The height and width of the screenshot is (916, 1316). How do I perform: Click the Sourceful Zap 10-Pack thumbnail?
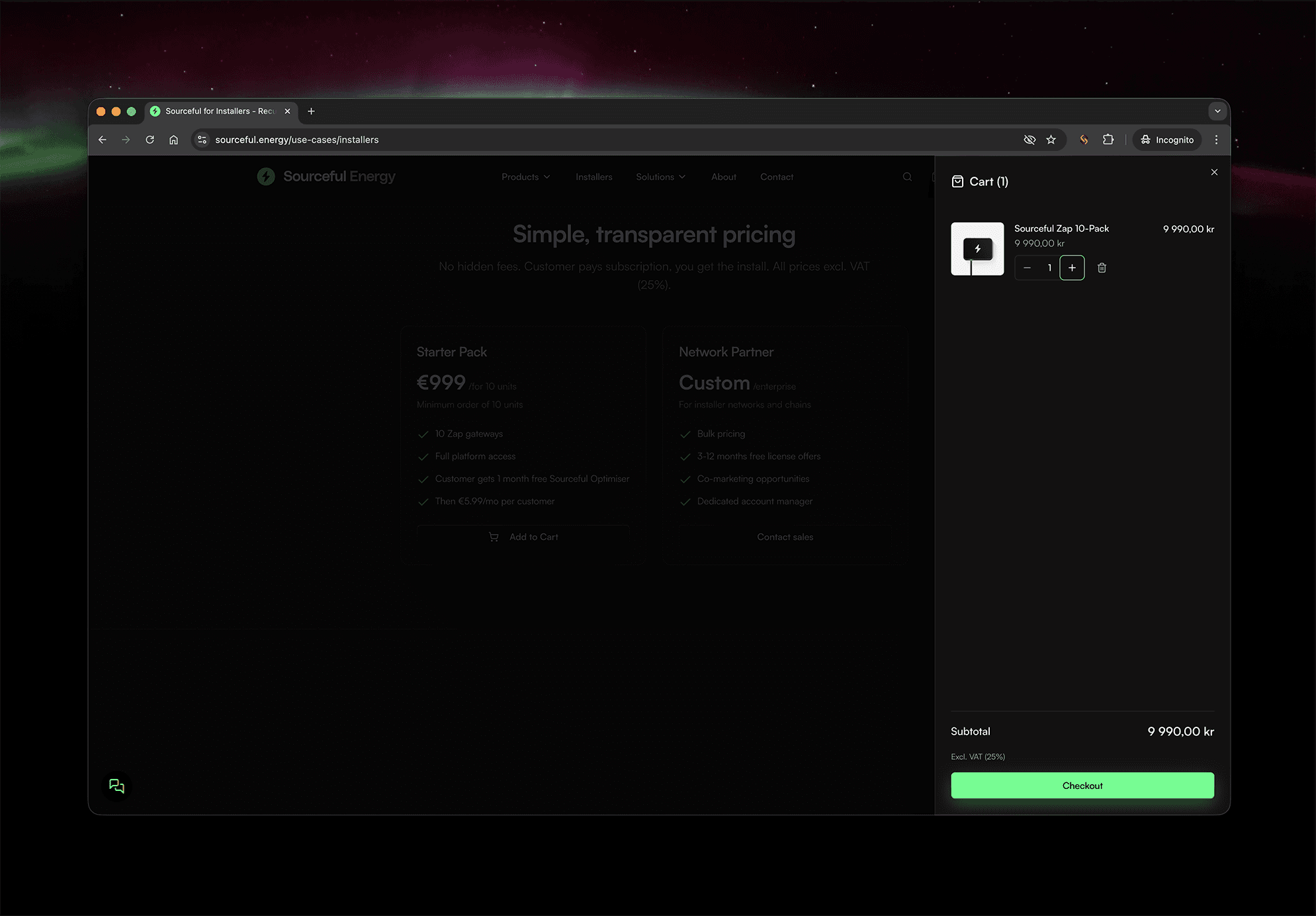pos(977,249)
